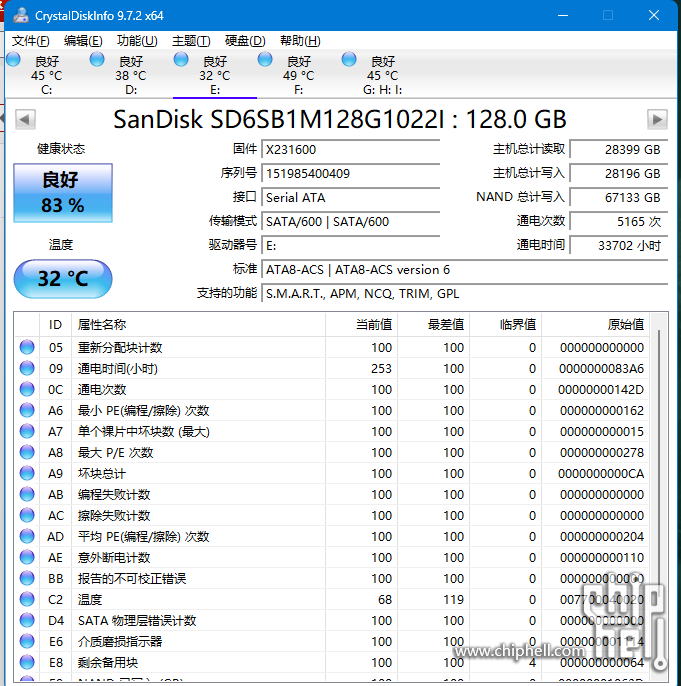Click the 健康状态 label
This screenshot has height=686, width=681.
pyautogui.click(x=61, y=149)
